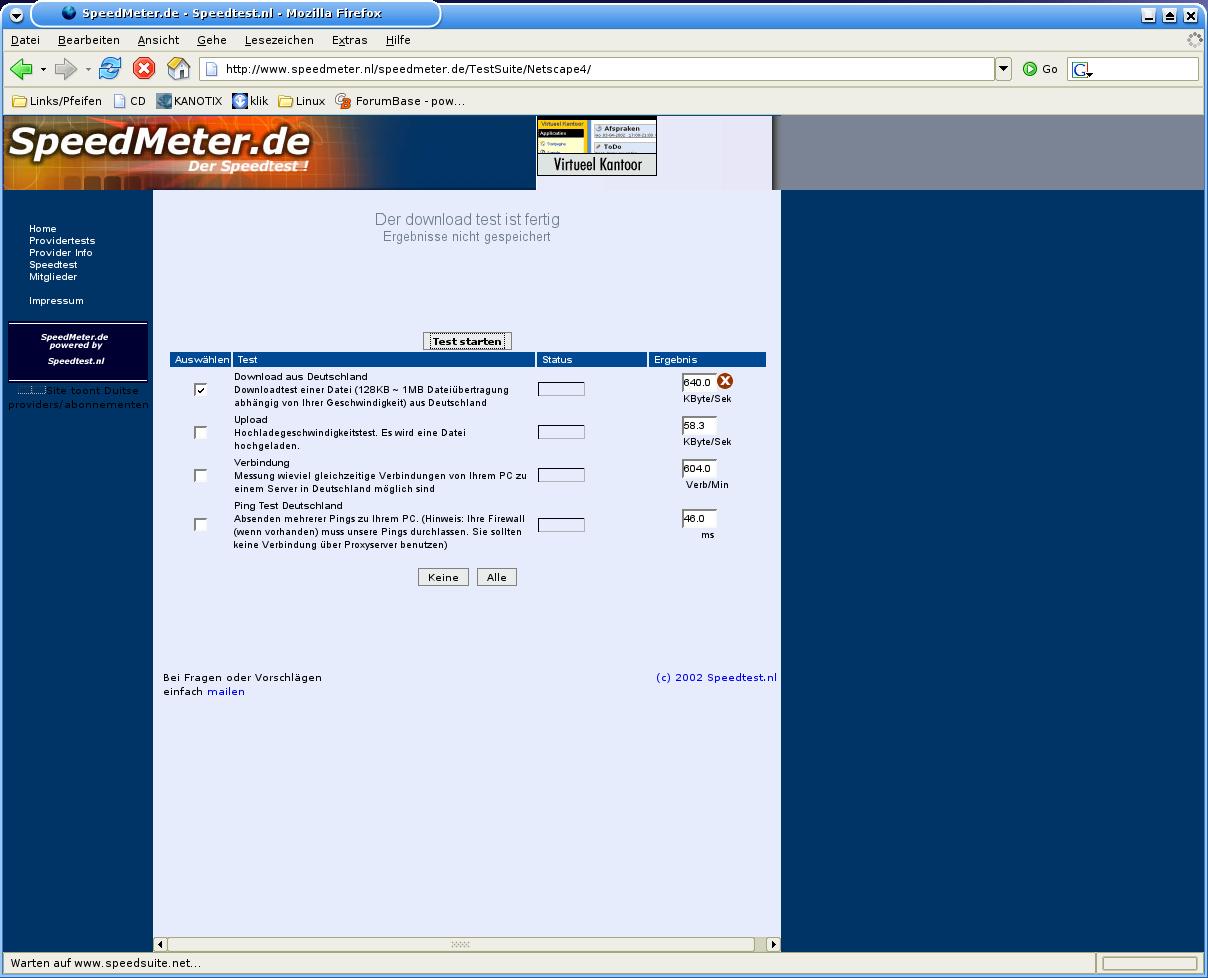Click the Ping Test status progress field
Image resolution: width=1208 pixels, height=978 pixels.
point(561,524)
